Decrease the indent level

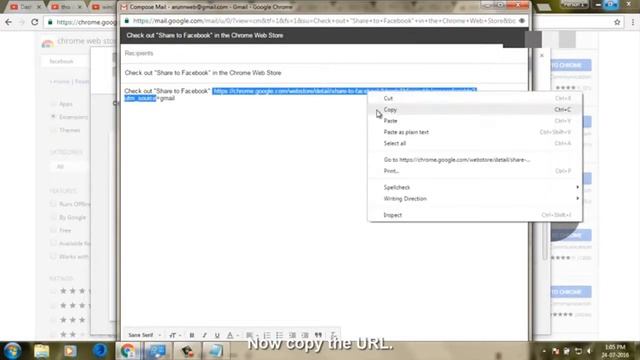pyautogui.click(x=292, y=335)
